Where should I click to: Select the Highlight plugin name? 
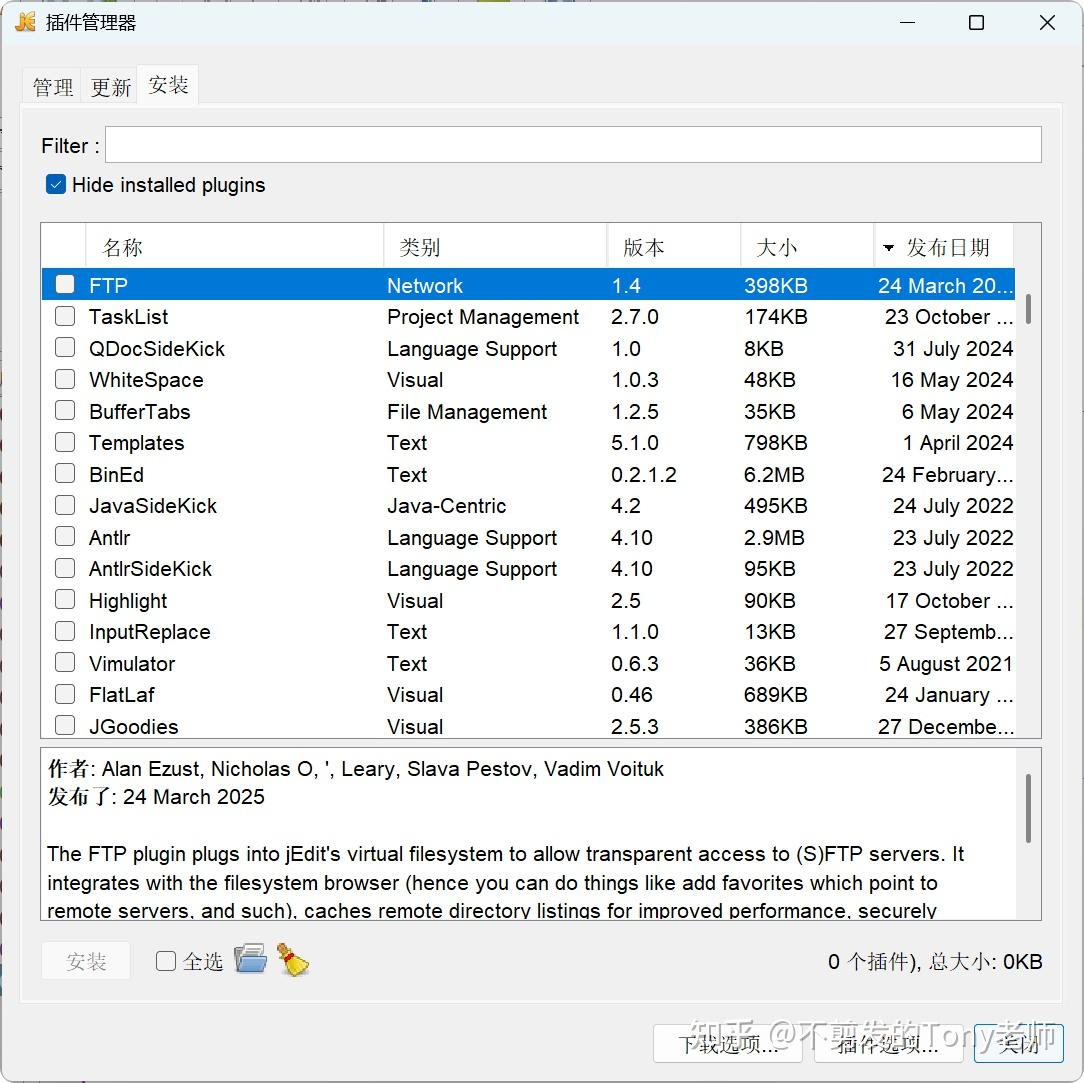[128, 600]
